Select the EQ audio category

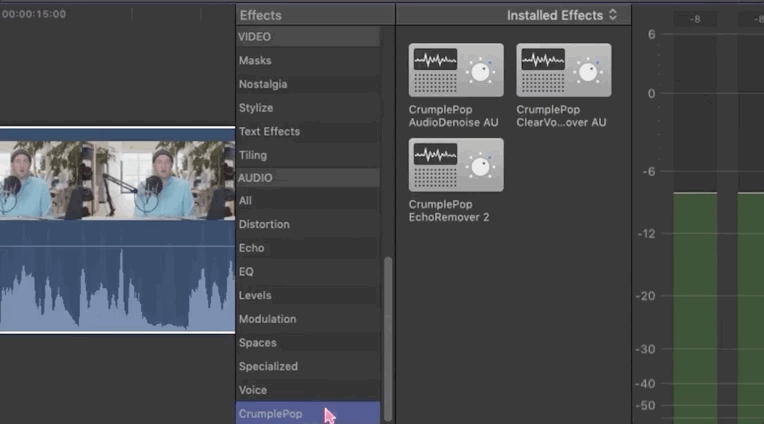tap(308, 271)
